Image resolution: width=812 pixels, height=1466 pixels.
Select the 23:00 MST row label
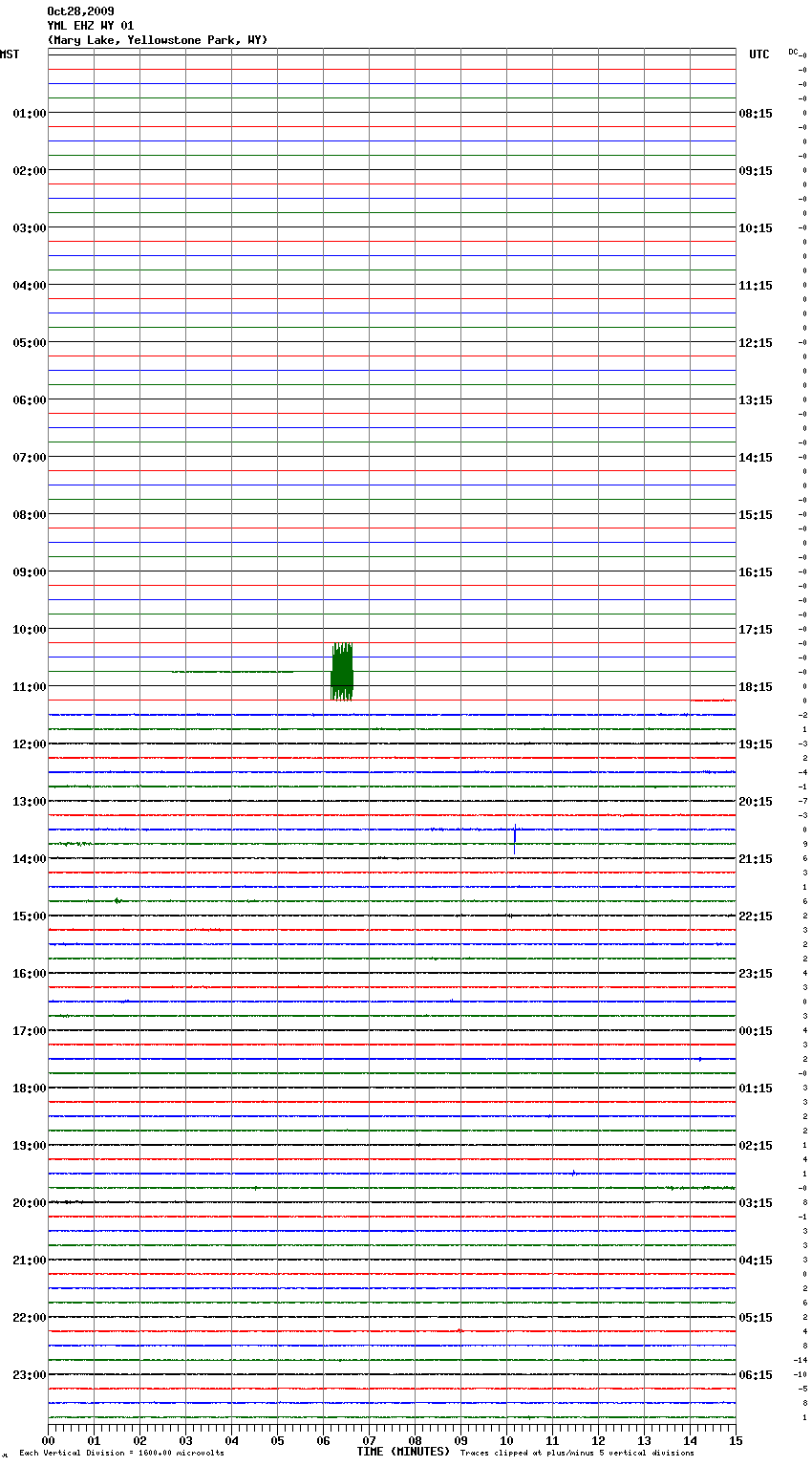click(30, 1375)
